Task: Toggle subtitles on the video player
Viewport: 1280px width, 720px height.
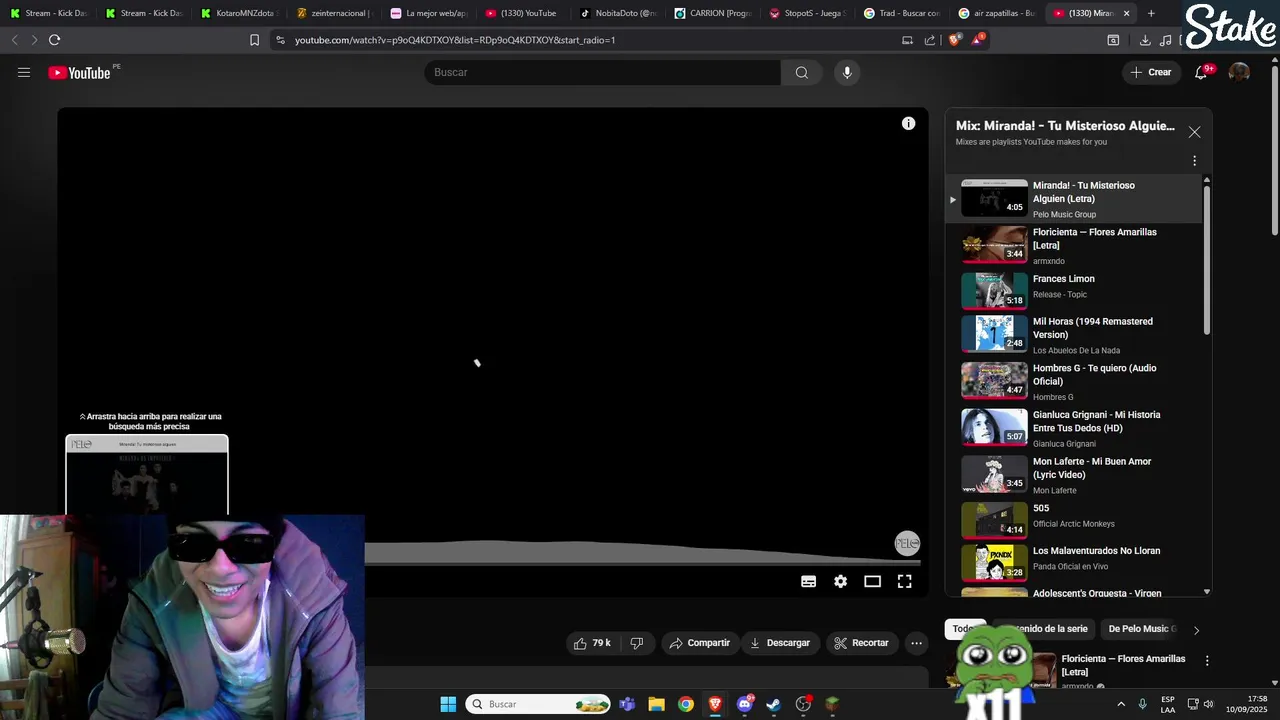Action: (x=808, y=581)
